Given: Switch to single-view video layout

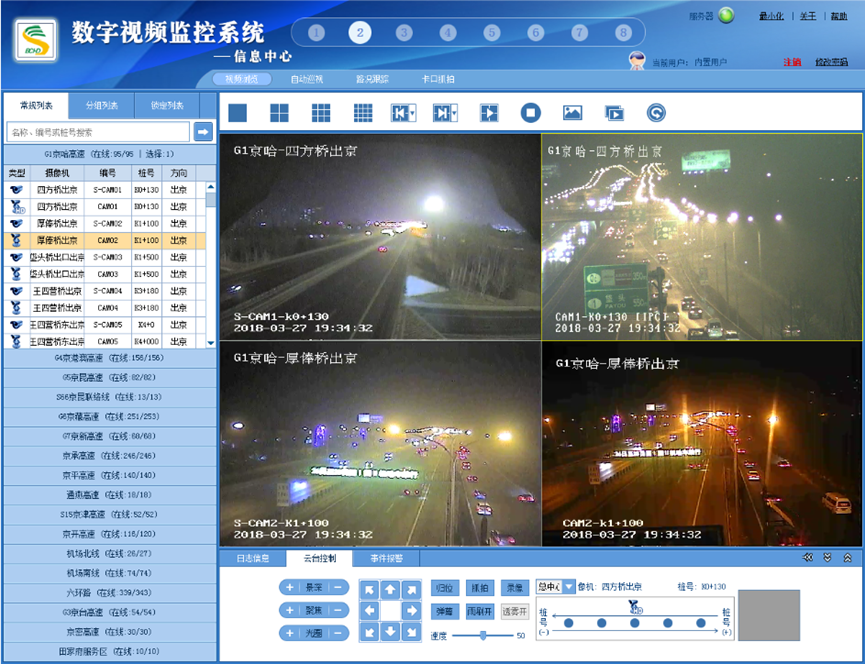Looking at the screenshot, I should point(237,113).
